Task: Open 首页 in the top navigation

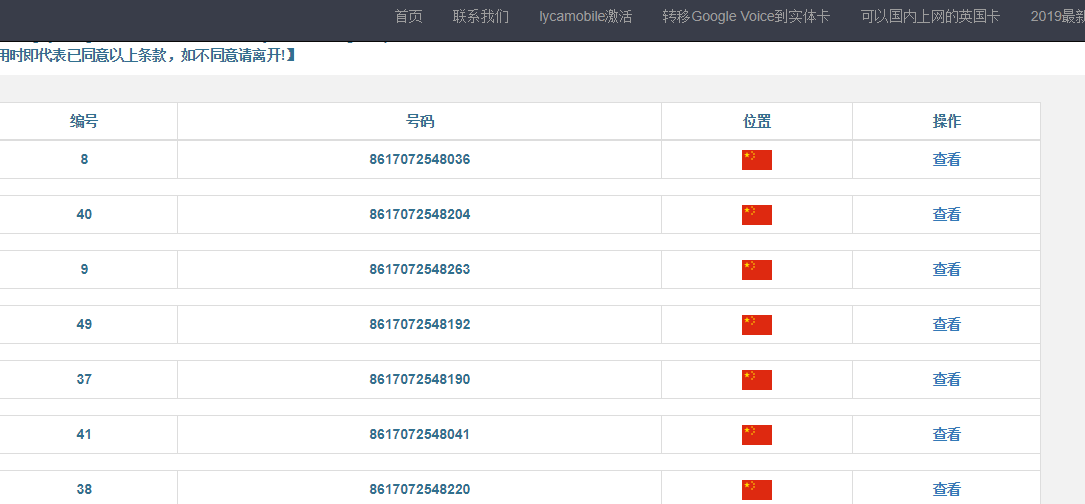Action: [408, 17]
